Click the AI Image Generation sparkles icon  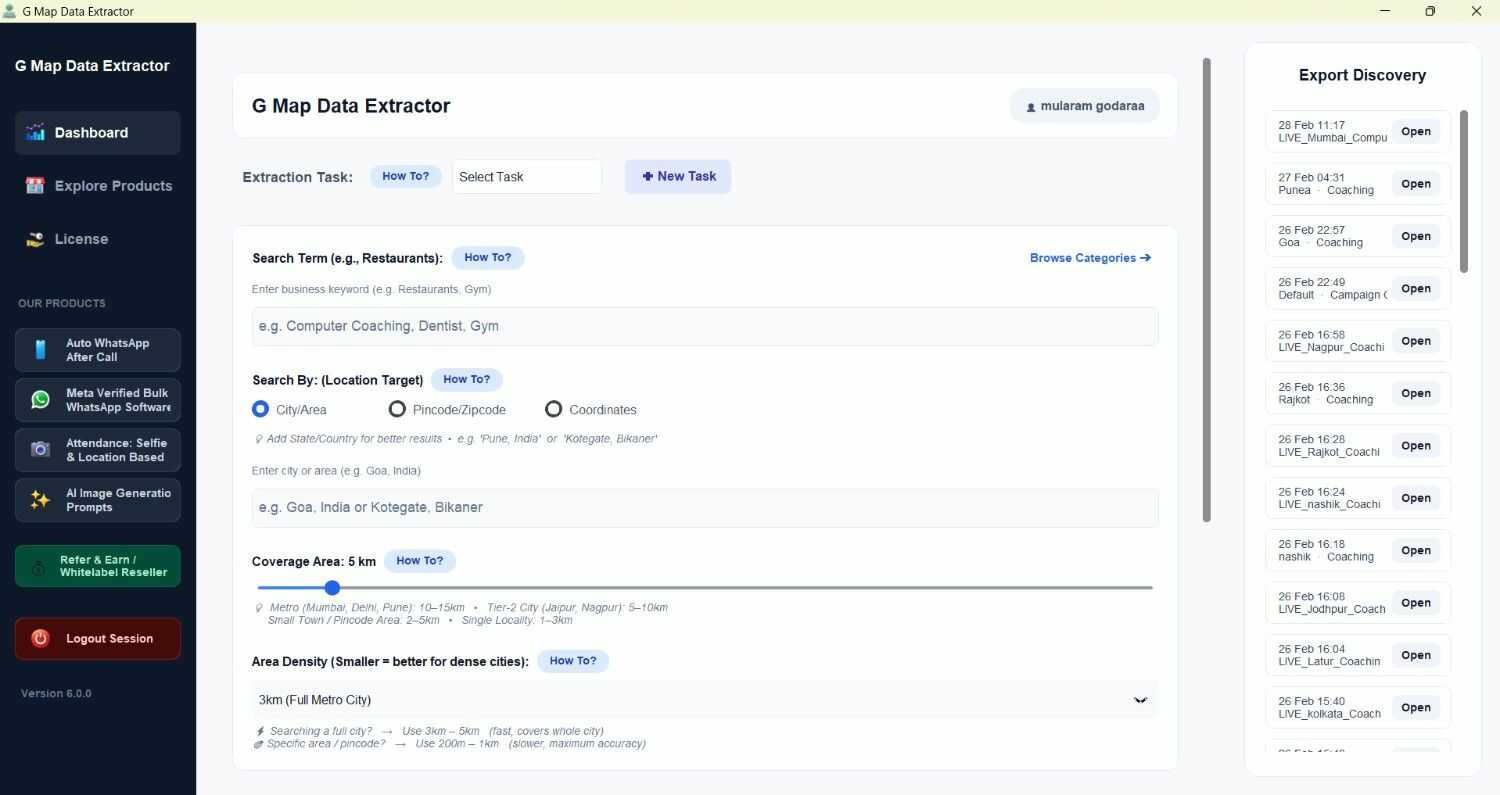coord(38,499)
